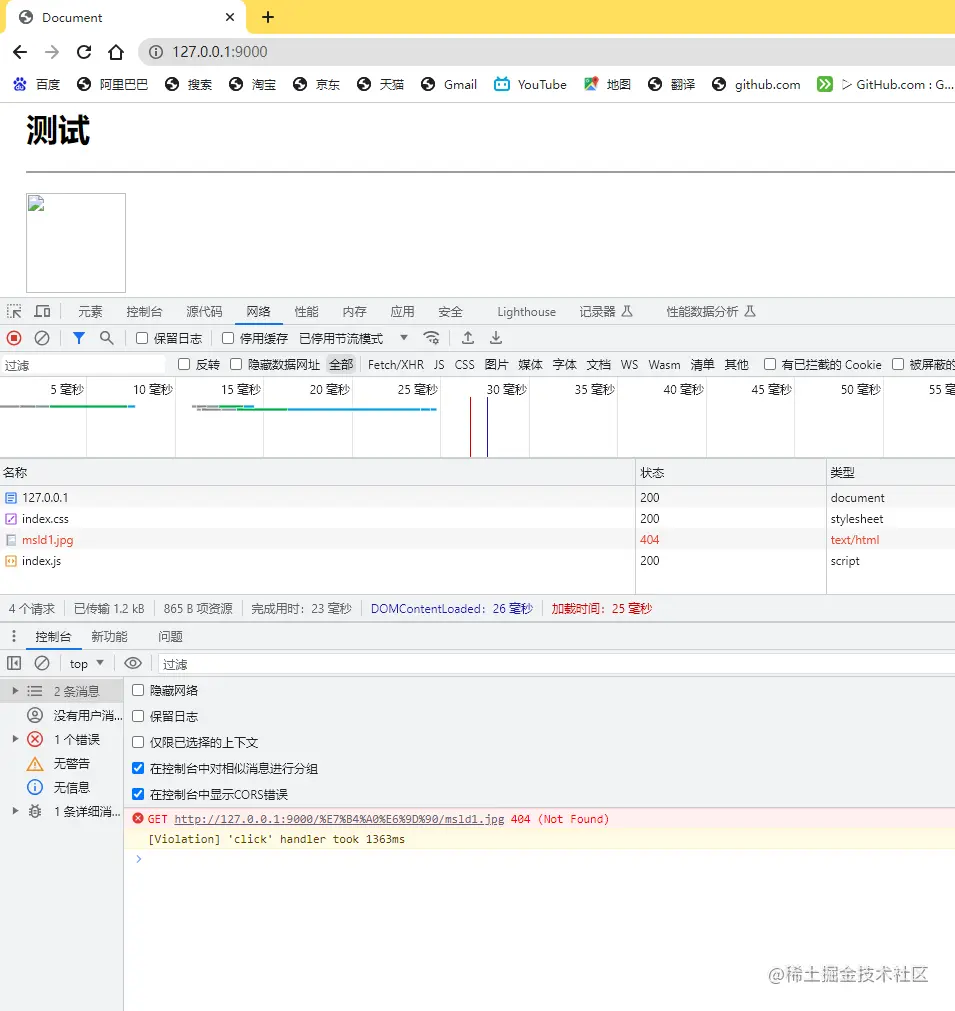Screen dimensions: 955x1011
Task: Filter requests by Fetch/XHR
Action: pyautogui.click(x=396, y=364)
